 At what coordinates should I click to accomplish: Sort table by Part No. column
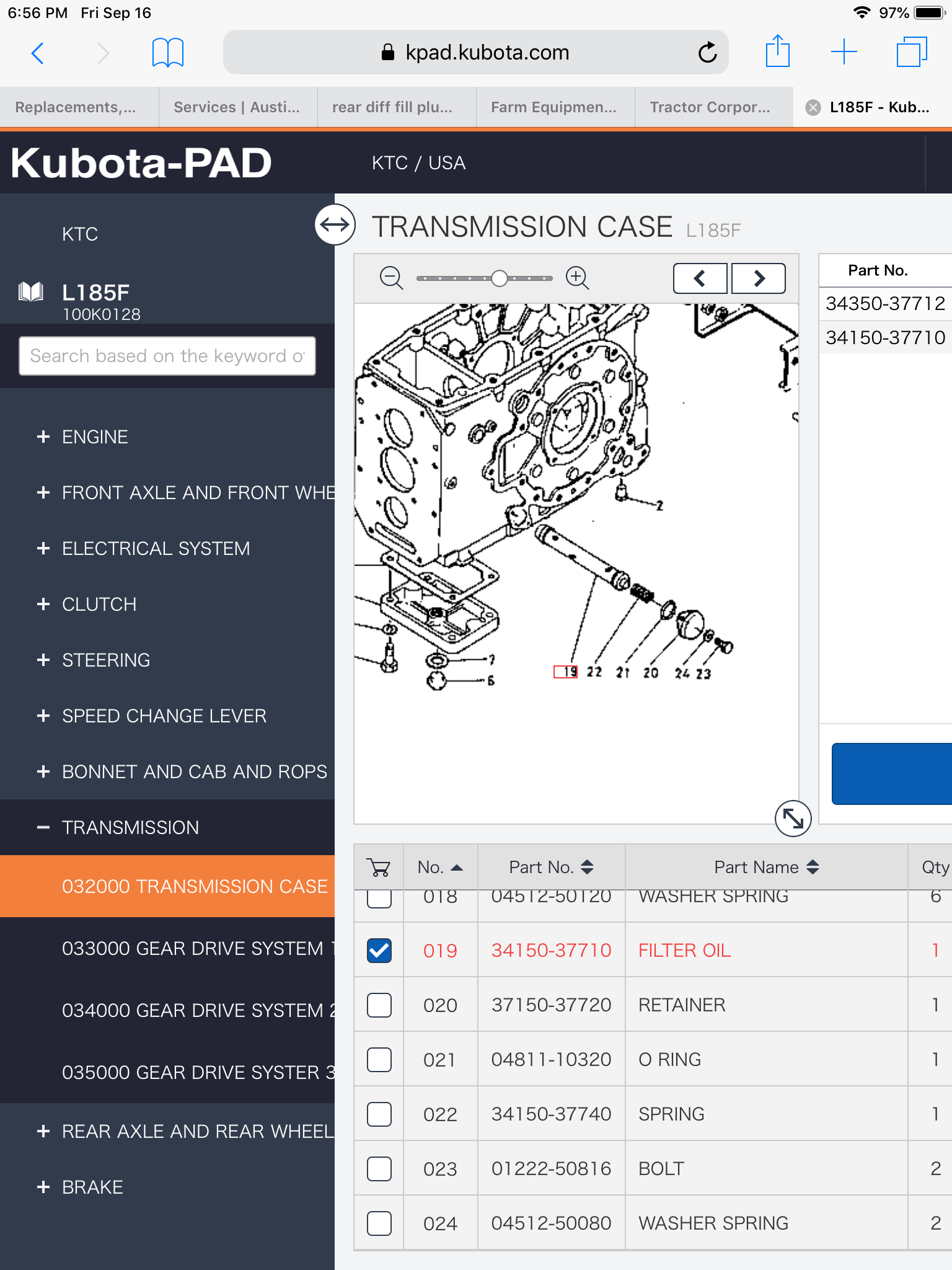552,867
